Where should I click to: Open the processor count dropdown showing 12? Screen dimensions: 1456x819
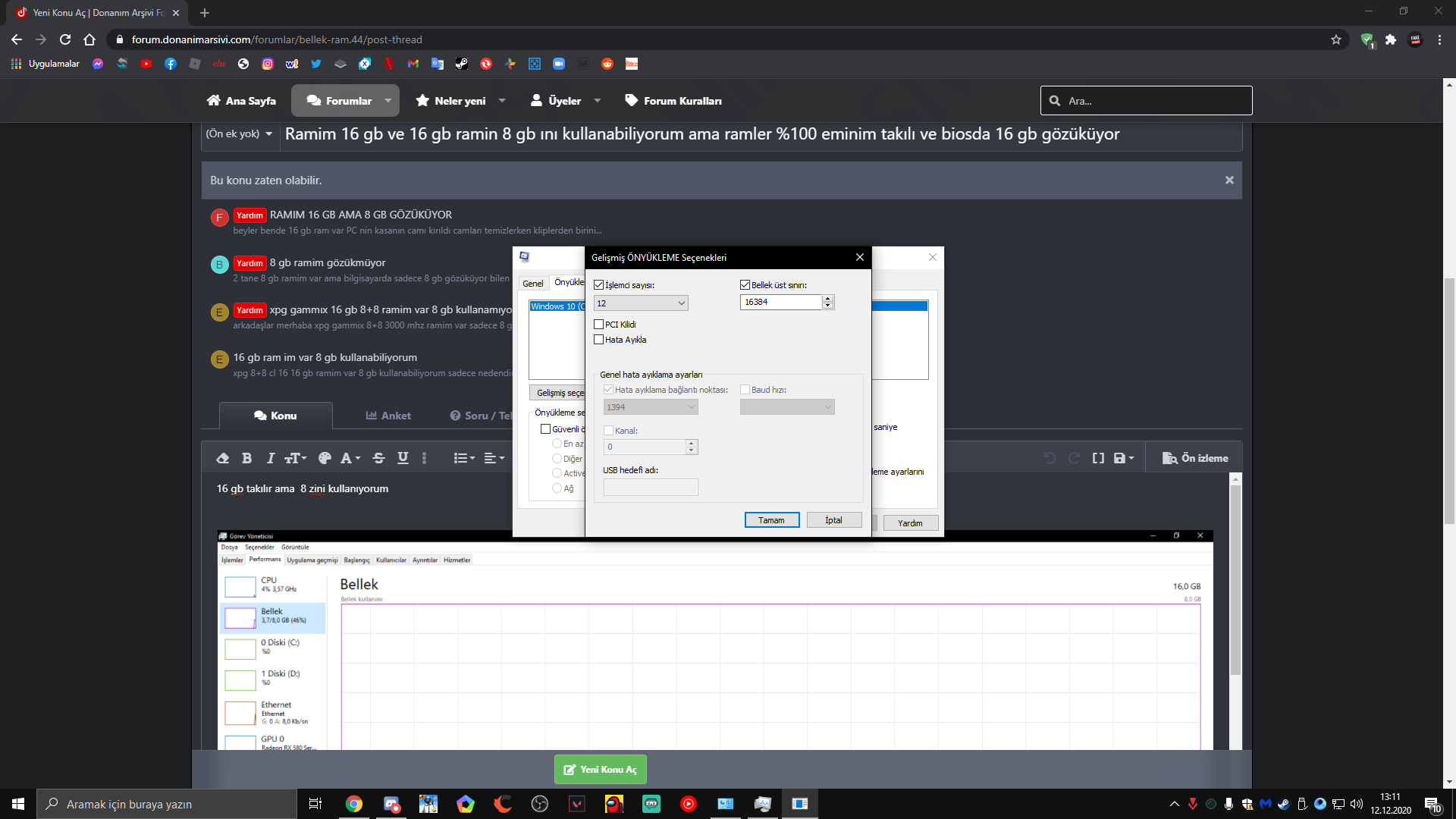641,303
